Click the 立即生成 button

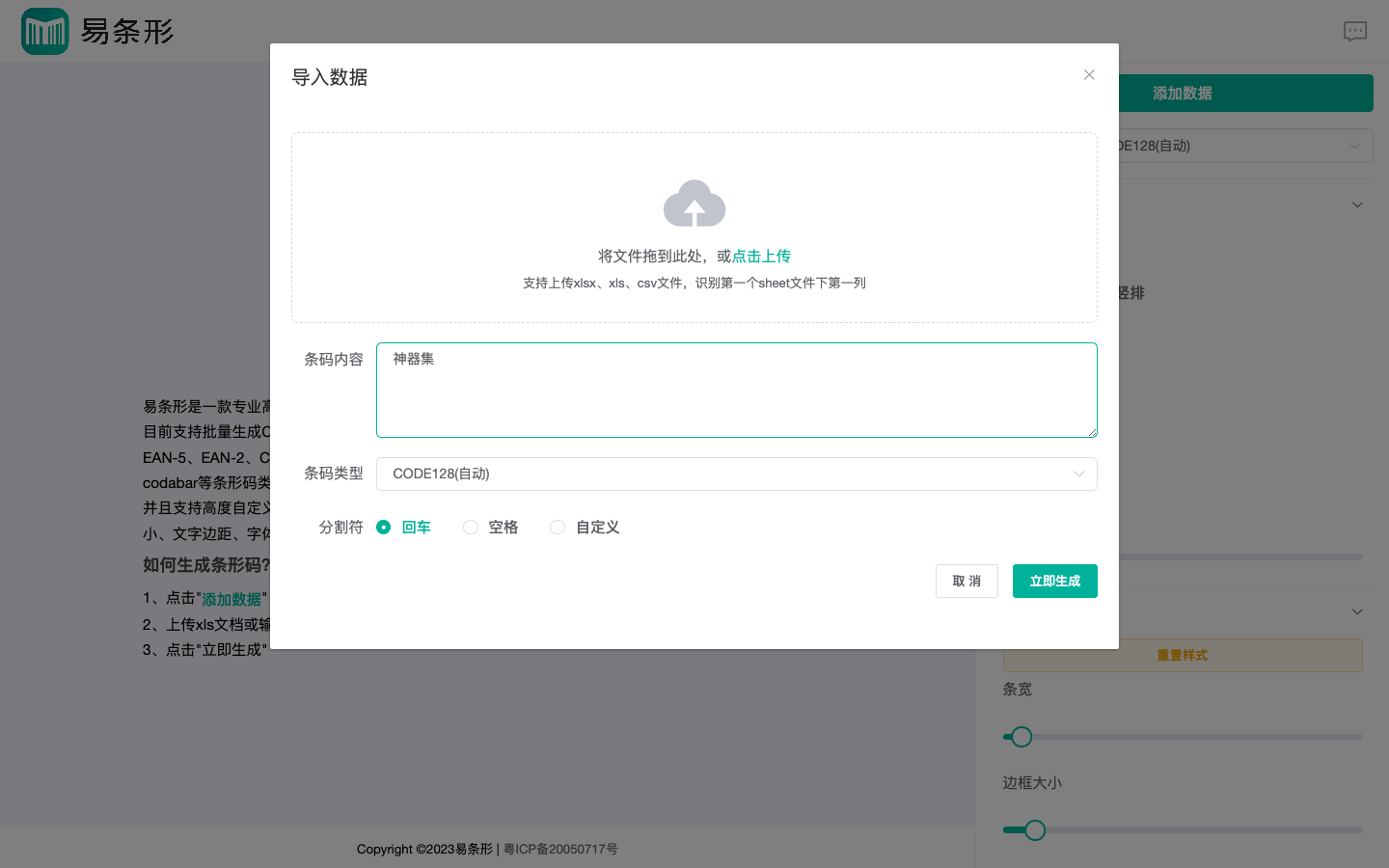tap(1054, 581)
